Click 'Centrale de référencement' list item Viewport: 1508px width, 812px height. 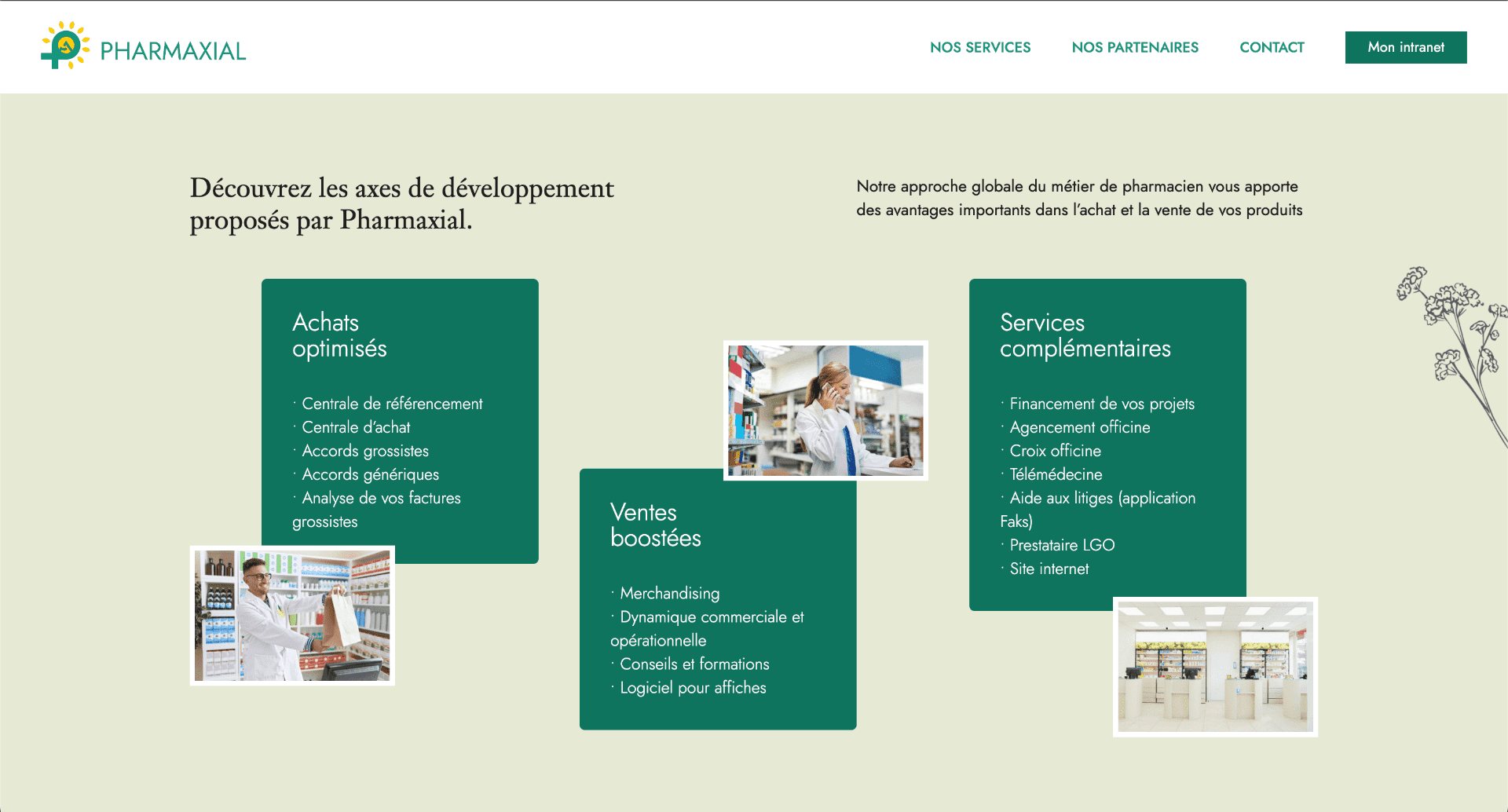click(392, 404)
